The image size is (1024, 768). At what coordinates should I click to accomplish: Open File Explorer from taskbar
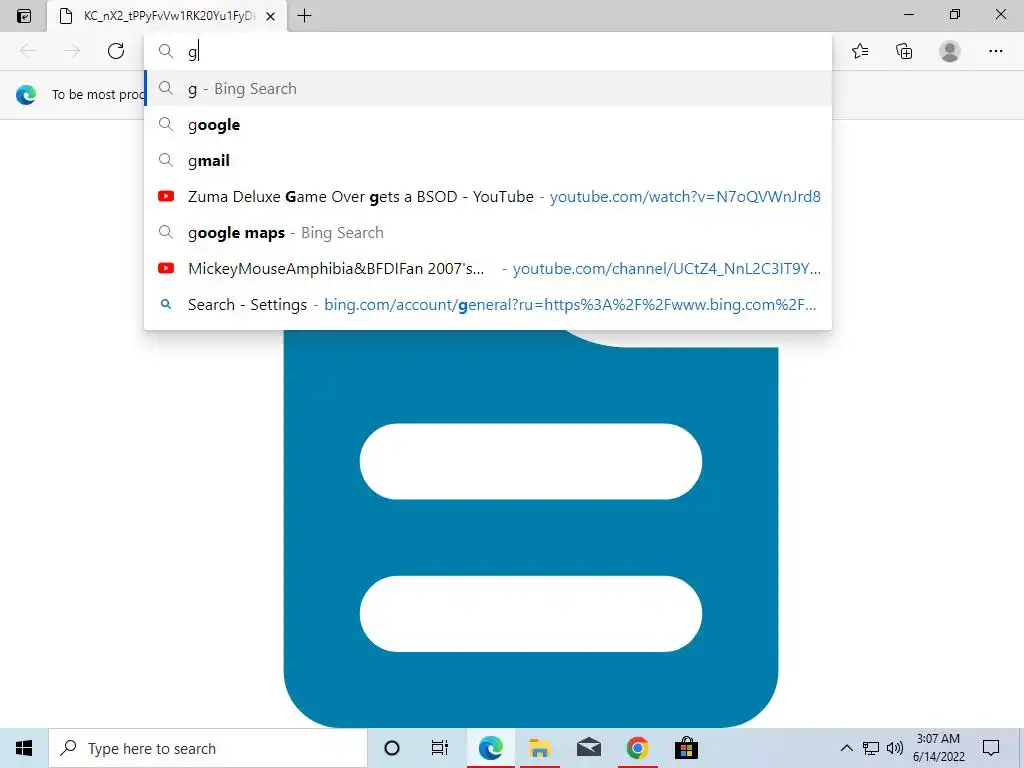coord(539,748)
